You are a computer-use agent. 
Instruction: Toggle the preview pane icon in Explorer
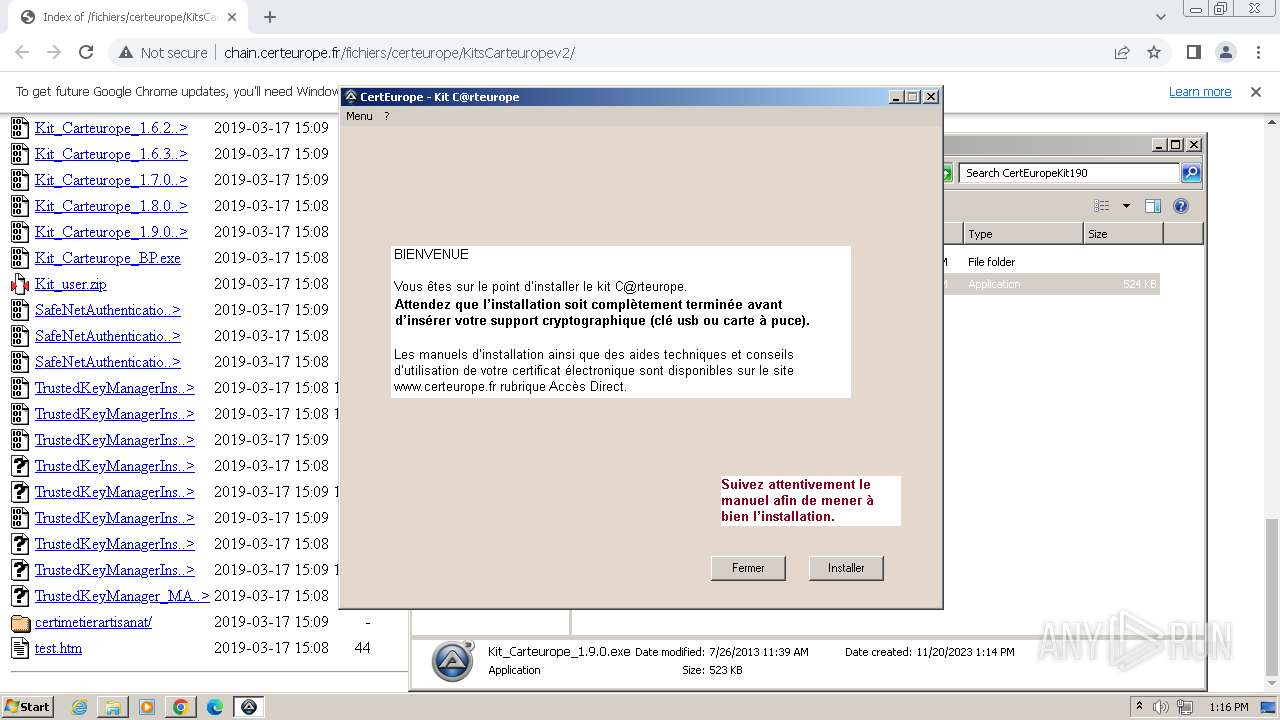point(1153,206)
